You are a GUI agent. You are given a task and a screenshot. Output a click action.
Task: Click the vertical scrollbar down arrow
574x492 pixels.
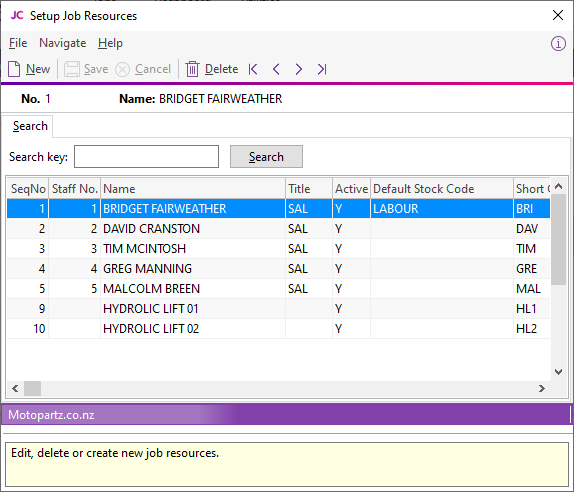(x=559, y=372)
